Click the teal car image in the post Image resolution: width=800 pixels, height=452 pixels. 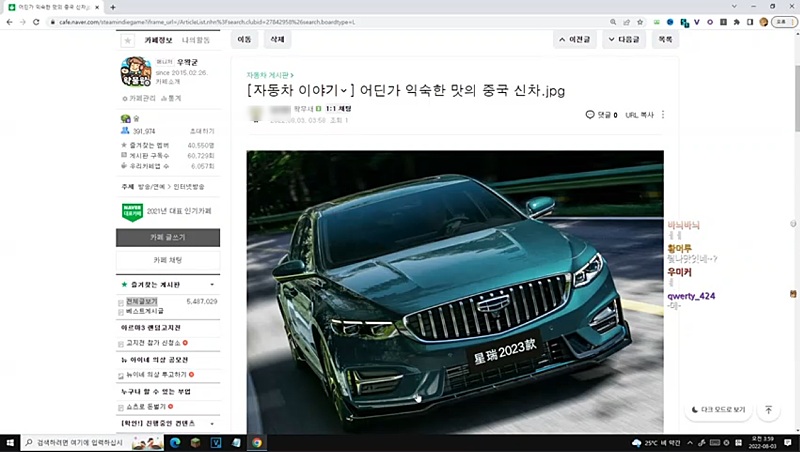click(455, 292)
